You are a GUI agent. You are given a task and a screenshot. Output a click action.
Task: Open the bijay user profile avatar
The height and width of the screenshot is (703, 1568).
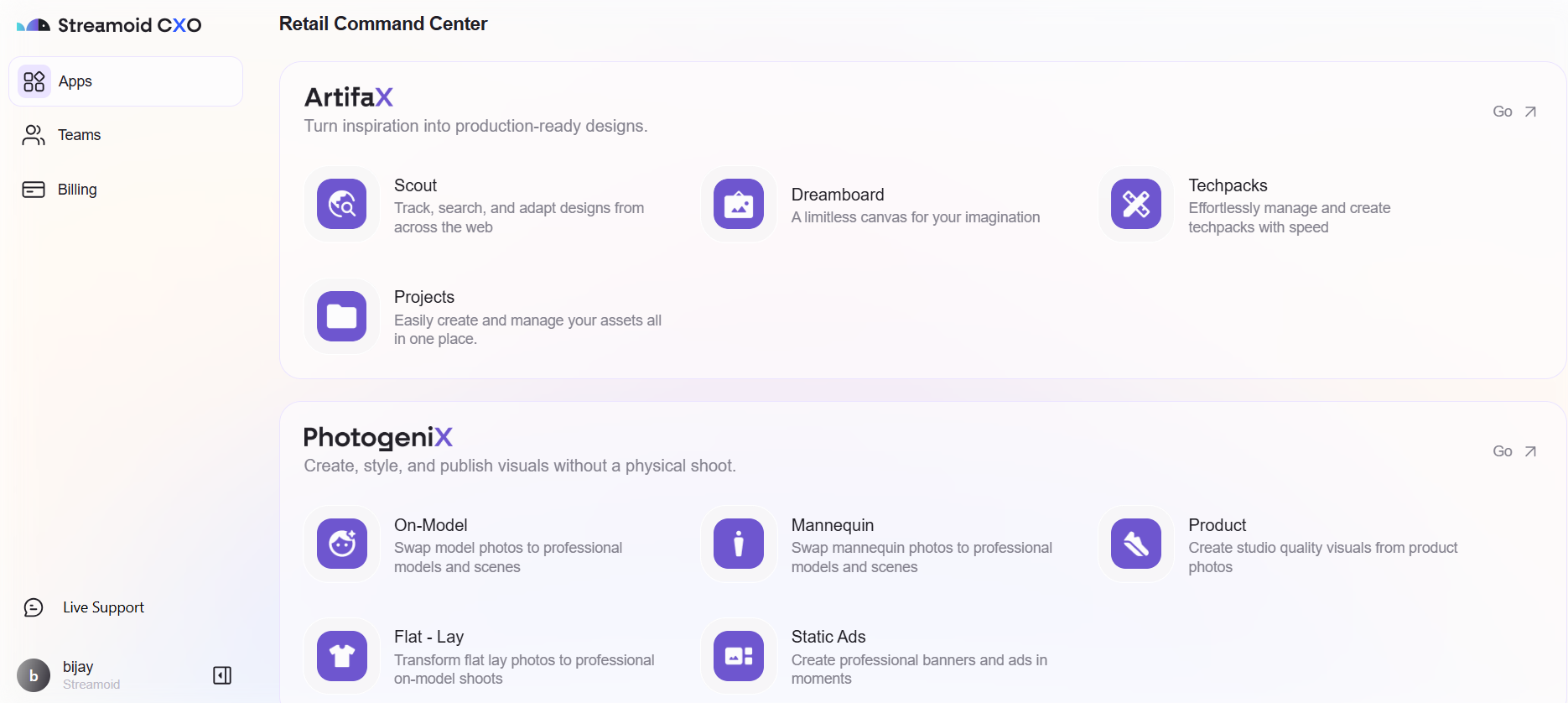pos(34,675)
